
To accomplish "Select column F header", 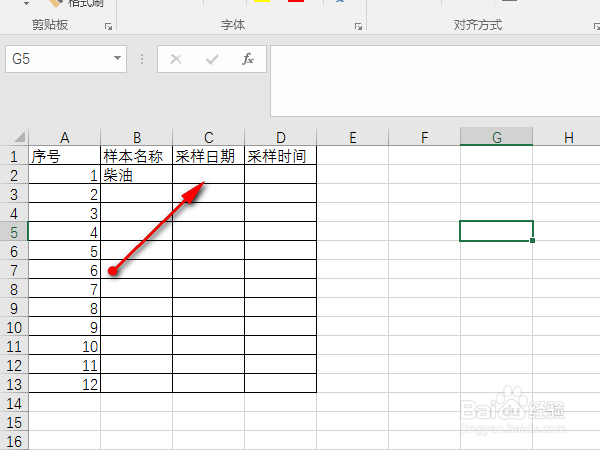I will pos(424,137).
